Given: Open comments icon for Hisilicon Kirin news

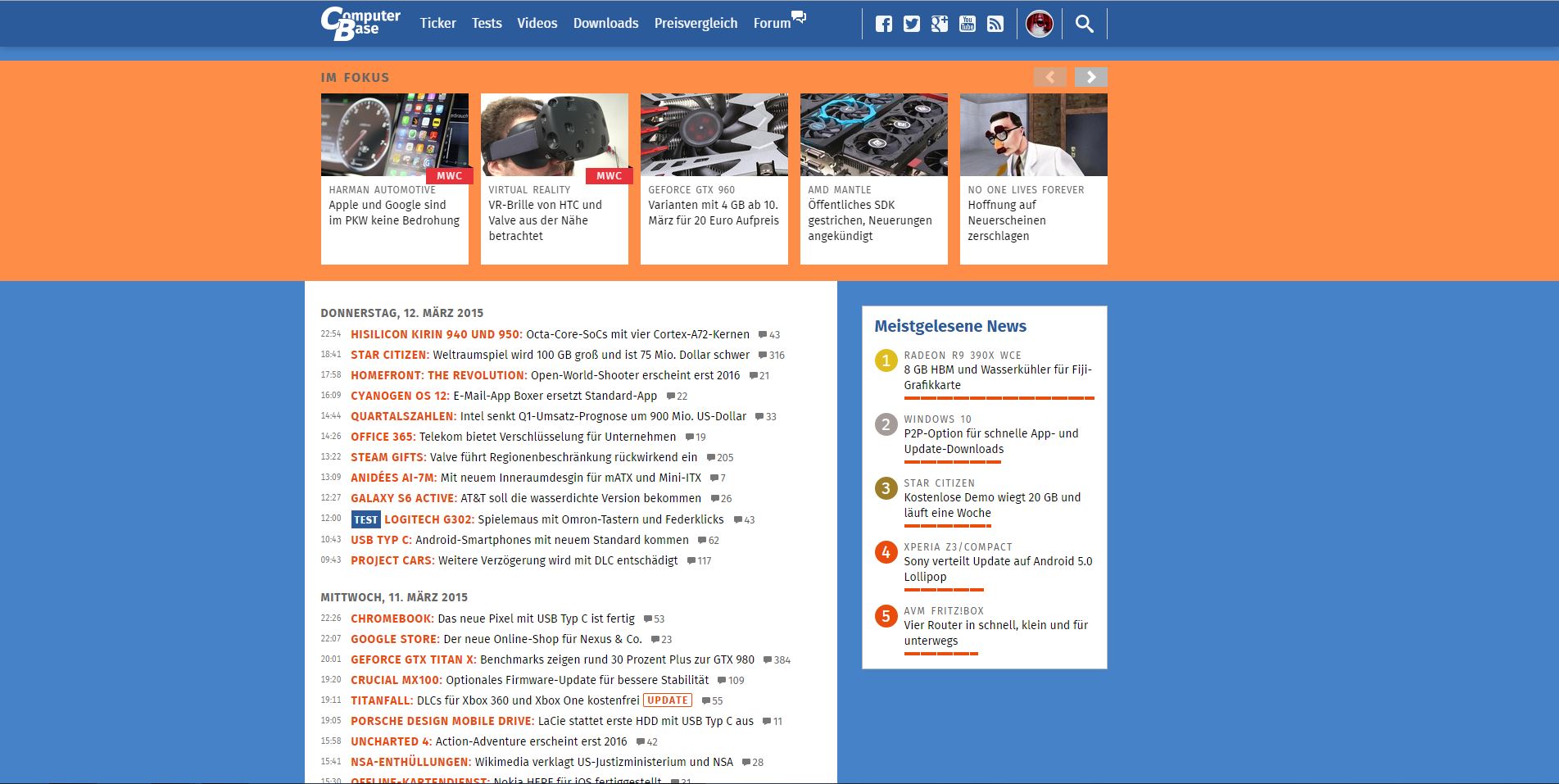Looking at the screenshot, I should coord(763,335).
